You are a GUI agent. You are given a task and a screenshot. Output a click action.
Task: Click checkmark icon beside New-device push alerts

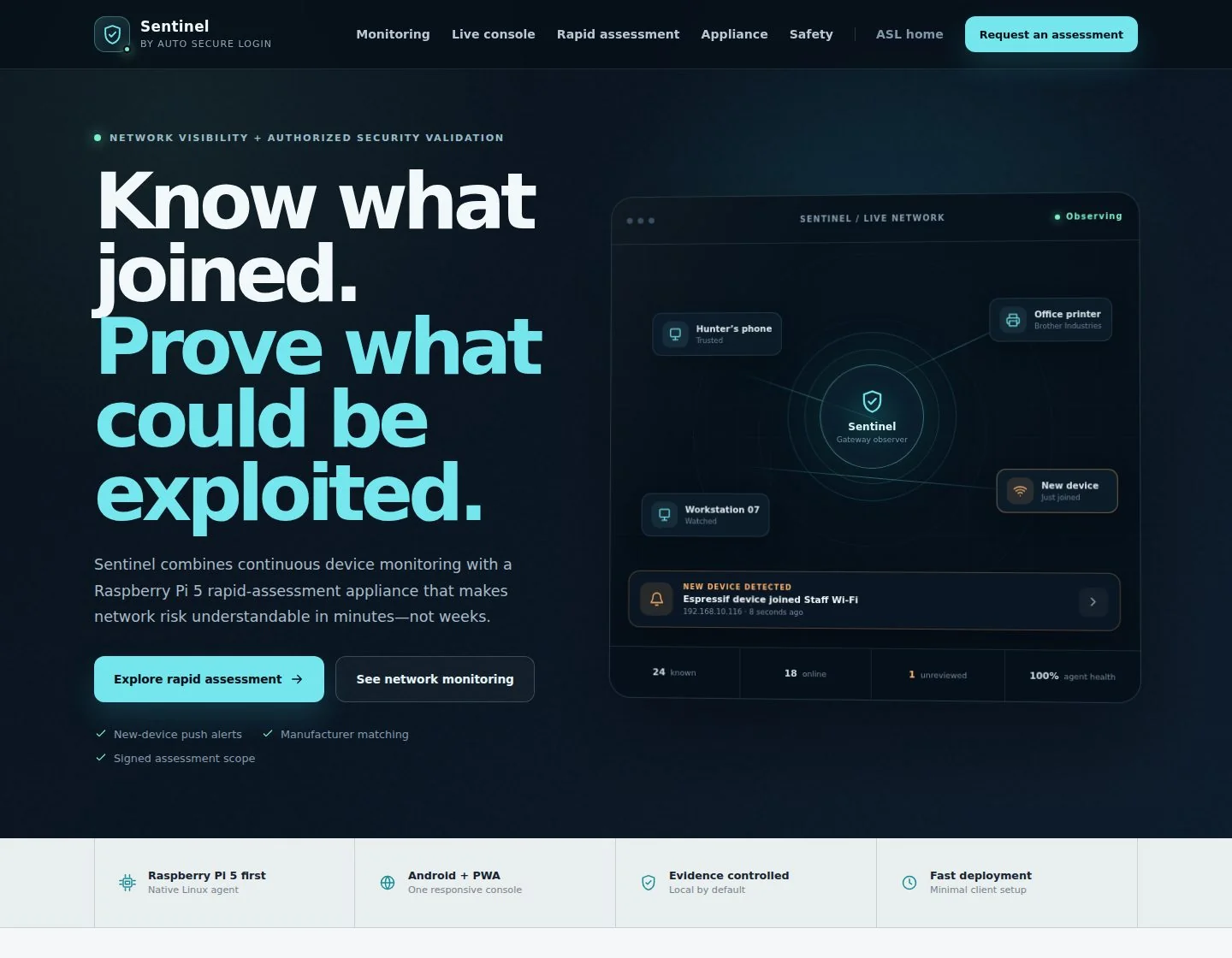(x=101, y=734)
